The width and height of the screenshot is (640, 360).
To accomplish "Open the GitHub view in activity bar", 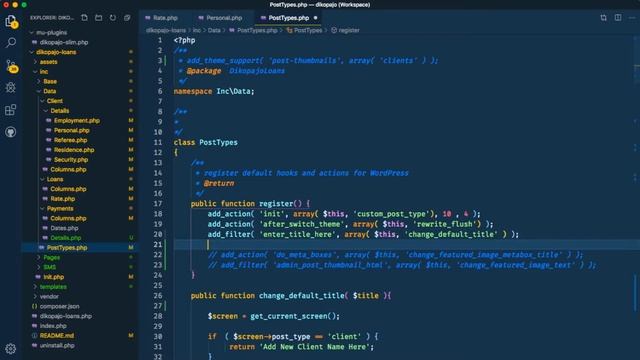I will point(11,132).
